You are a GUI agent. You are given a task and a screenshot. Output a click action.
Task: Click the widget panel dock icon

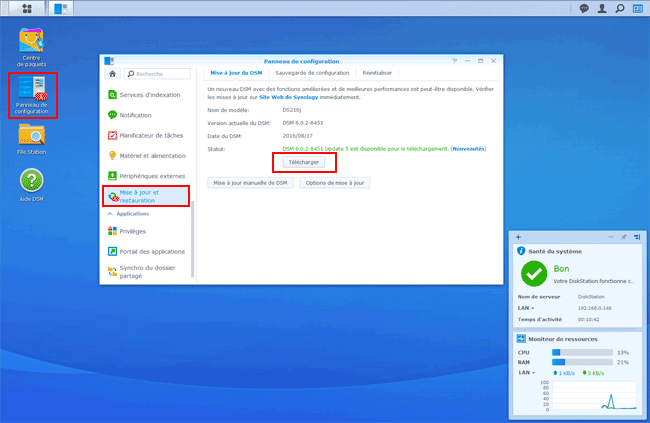pyautogui.click(x=637, y=237)
